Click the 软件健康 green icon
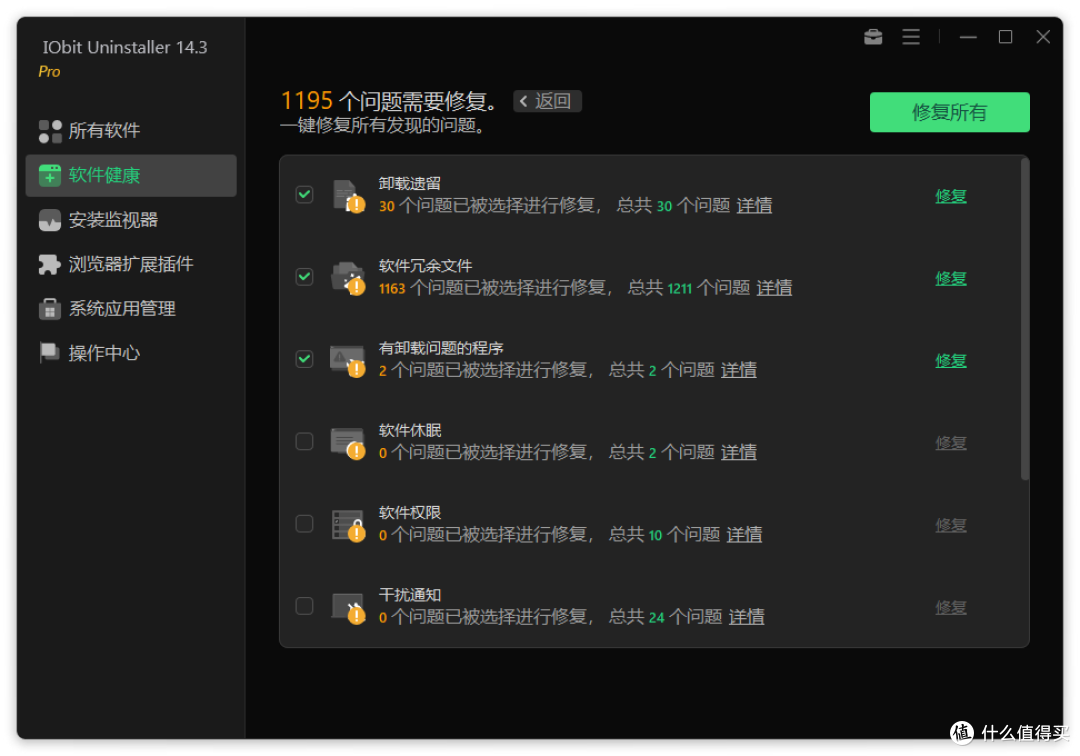This screenshot has height=756, width=1080. [50, 176]
